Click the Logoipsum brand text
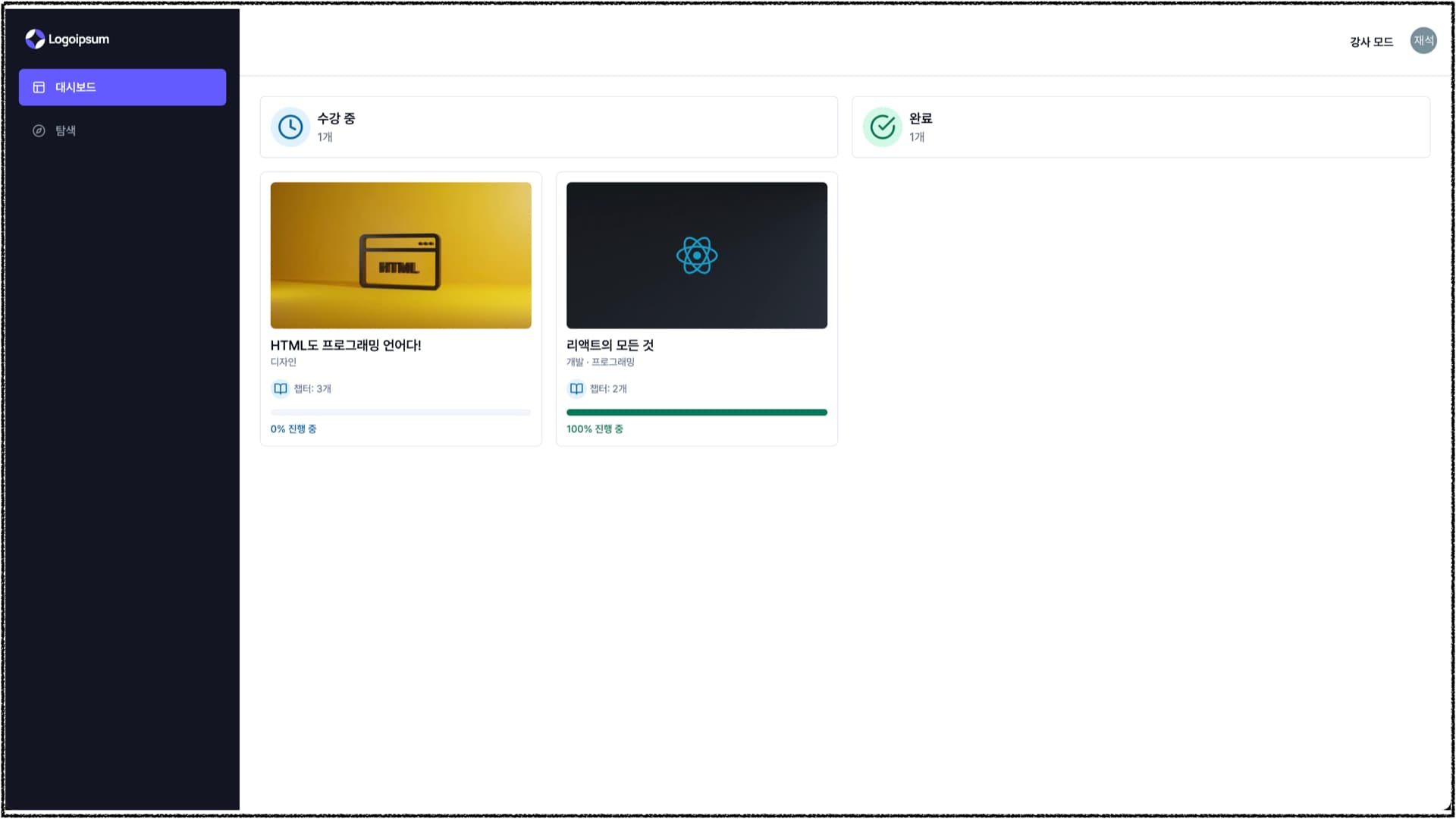This screenshot has height=819, width=1456. click(x=79, y=39)
